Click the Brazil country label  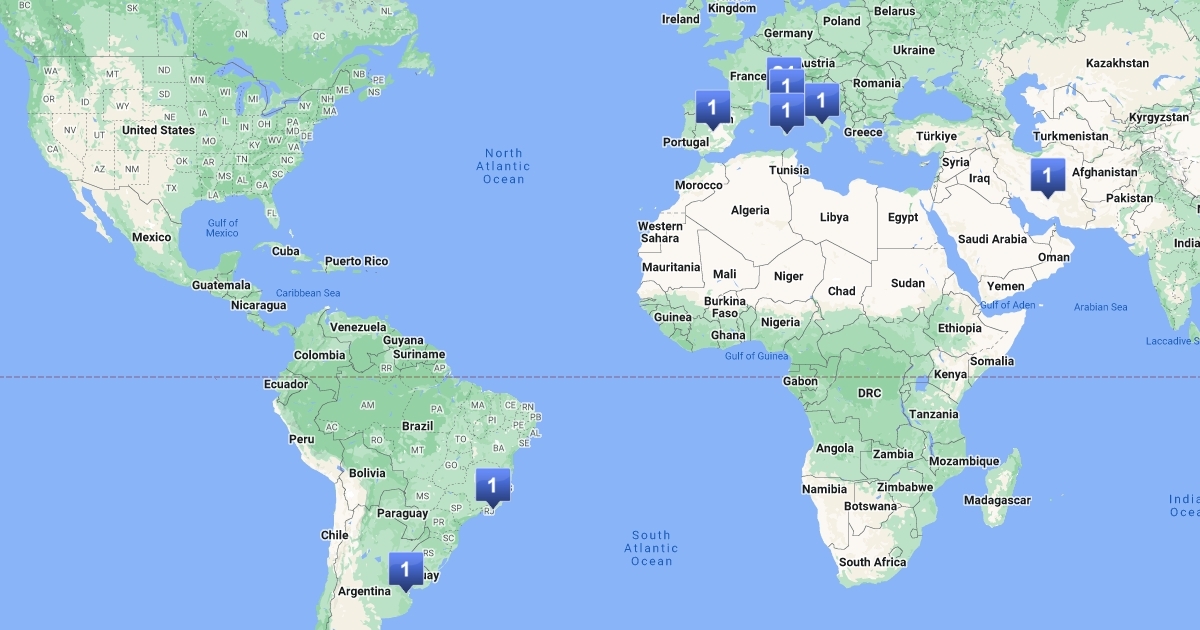(x=417, y=426)
